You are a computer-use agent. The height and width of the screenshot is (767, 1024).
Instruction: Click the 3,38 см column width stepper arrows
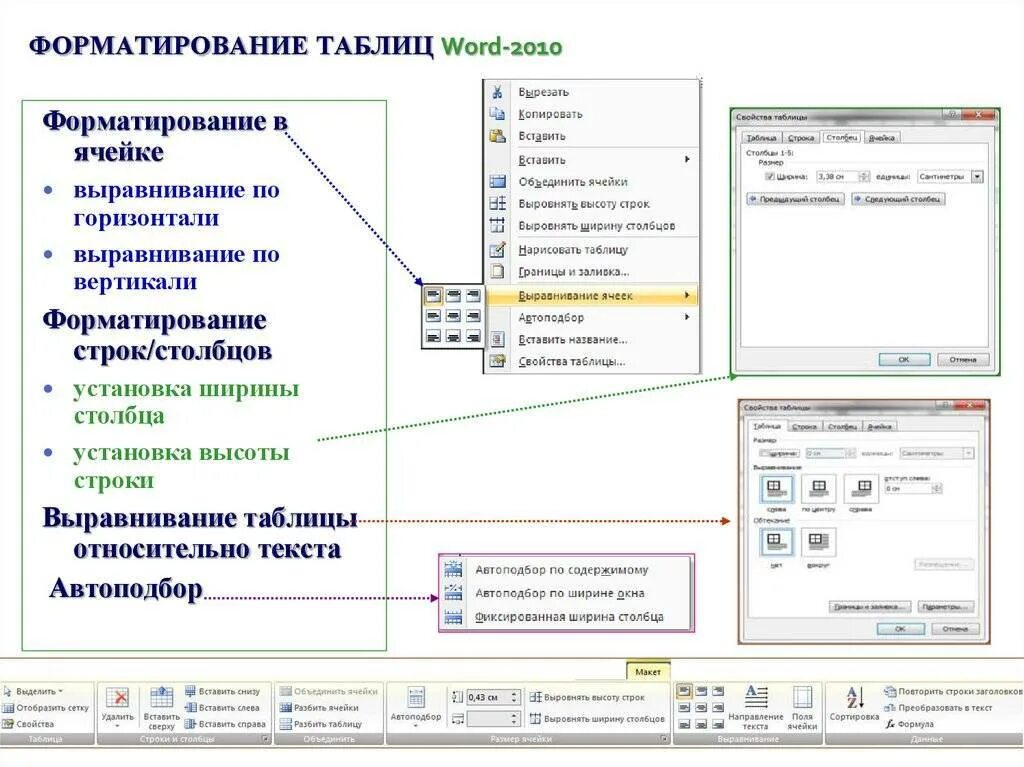click(x=864, y=176)
